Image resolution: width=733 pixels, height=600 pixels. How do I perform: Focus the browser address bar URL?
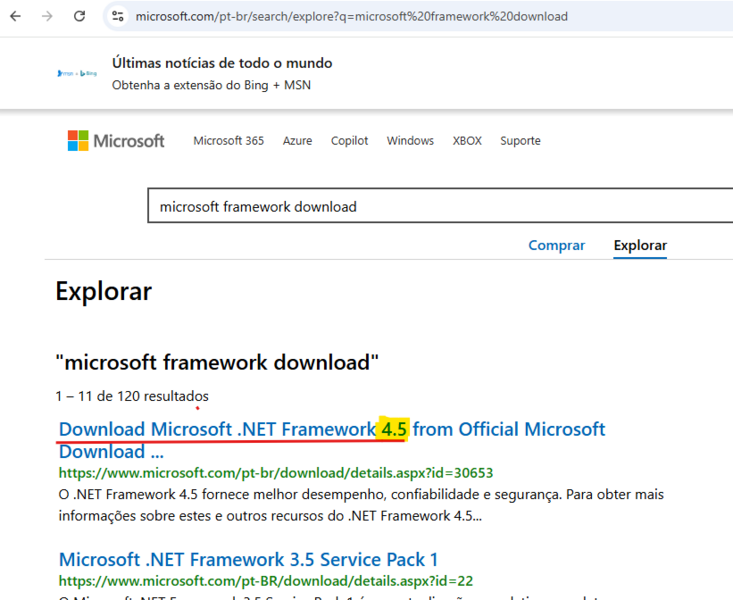tap(352, 16)
